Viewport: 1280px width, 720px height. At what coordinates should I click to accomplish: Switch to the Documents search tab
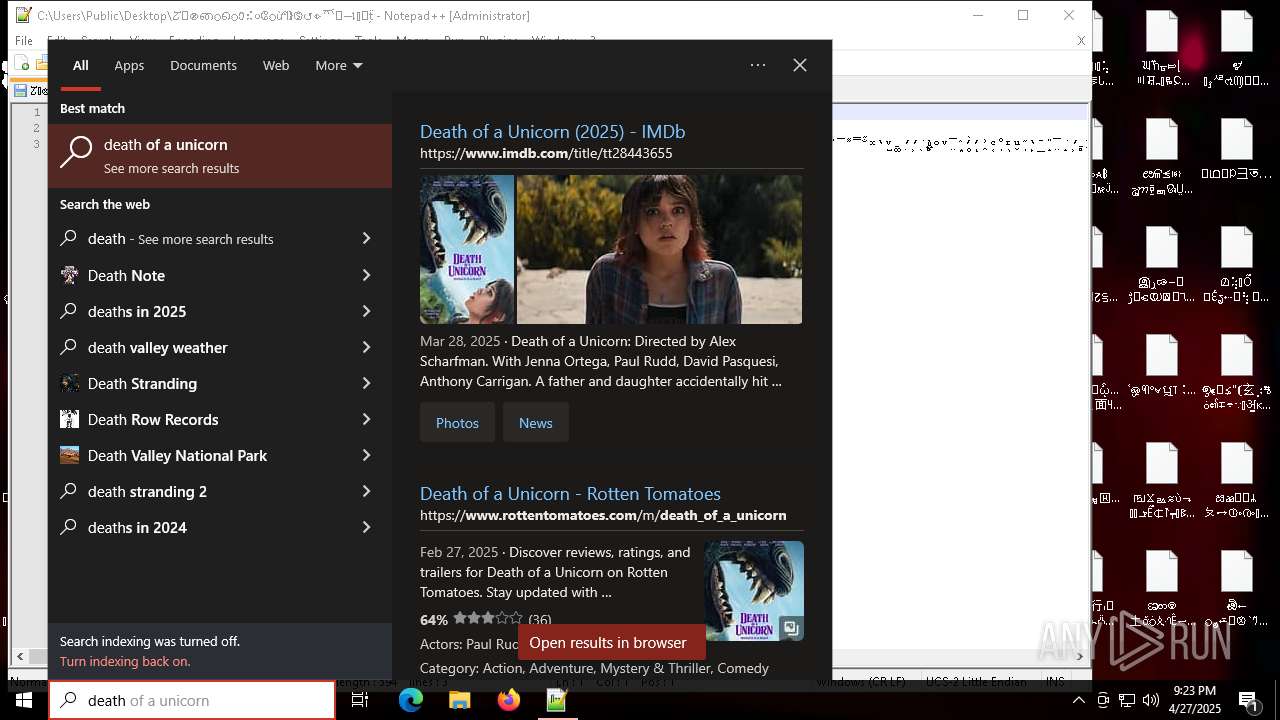pyautogui.click(x=203, y=65)
